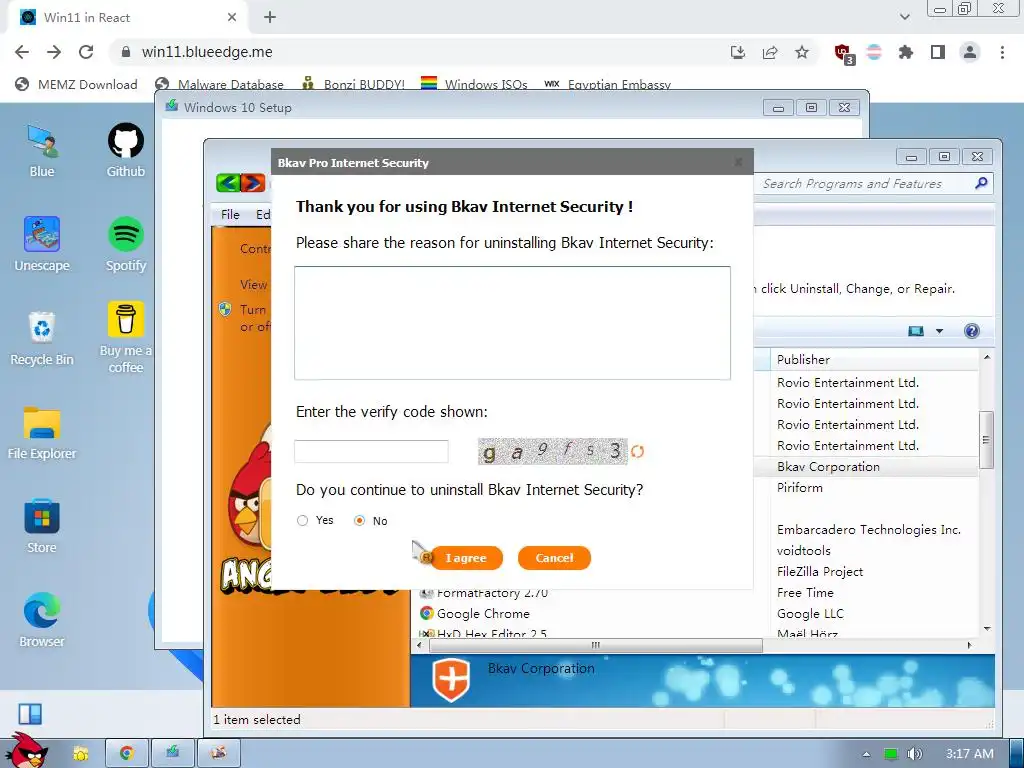Open the view options dropdown arrow
Image resolution: width=1024 pixels, height=768 pixels.
pos(939,331)
